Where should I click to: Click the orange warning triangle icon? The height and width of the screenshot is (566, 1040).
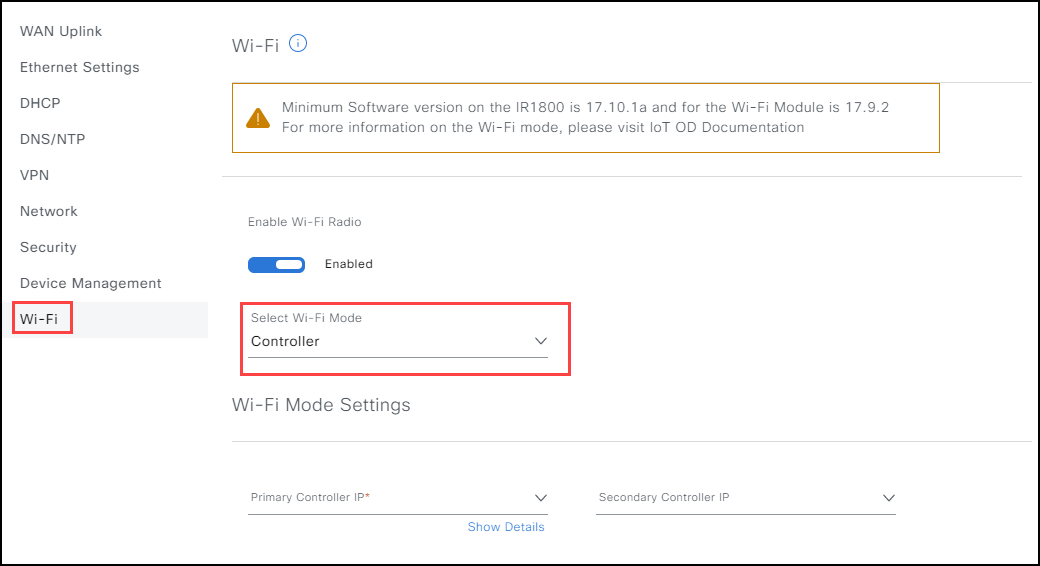tap(258, 118)
